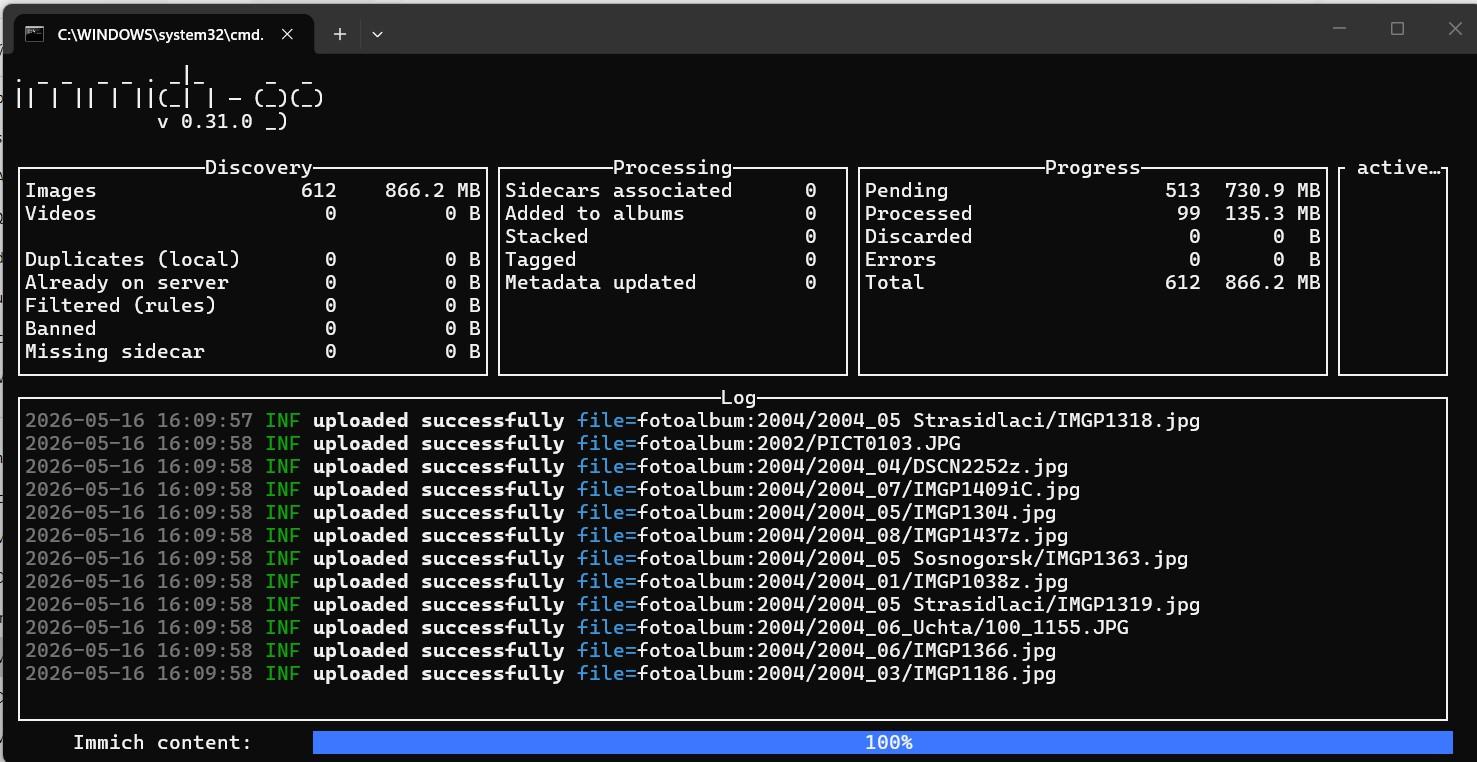Click the log line for IMGP1409iC.jpg
The height and width of the screenshot is (762, 1477).
coord(552,489)
